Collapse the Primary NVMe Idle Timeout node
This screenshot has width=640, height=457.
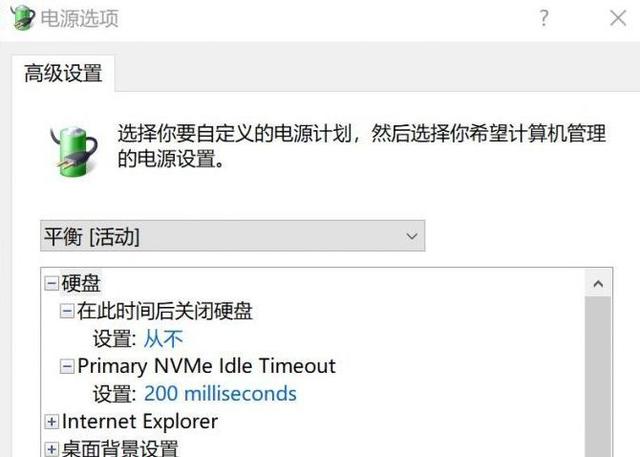pyautogui.click(x=67, y=366)
